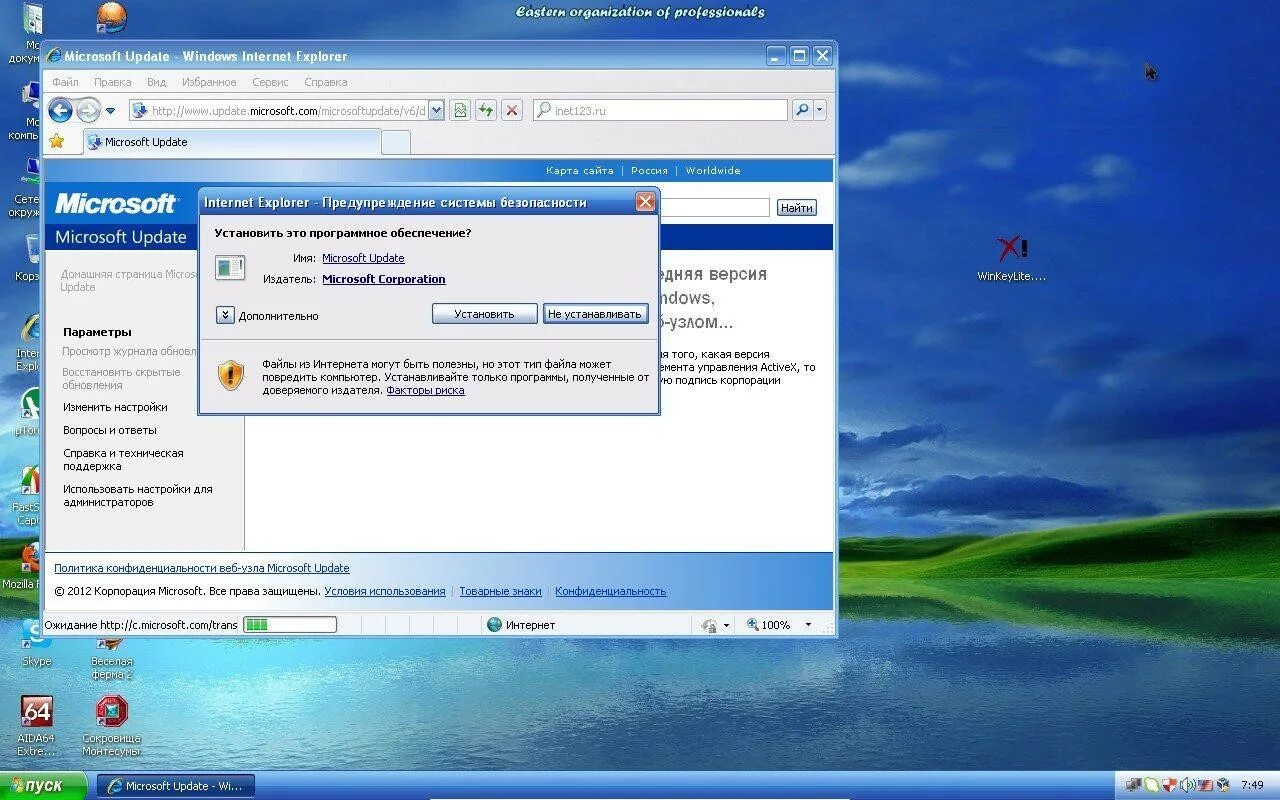Viewport: 1280px width, 800px height.
Task: Open the Факторы риска link
Action: click(425, 390)
